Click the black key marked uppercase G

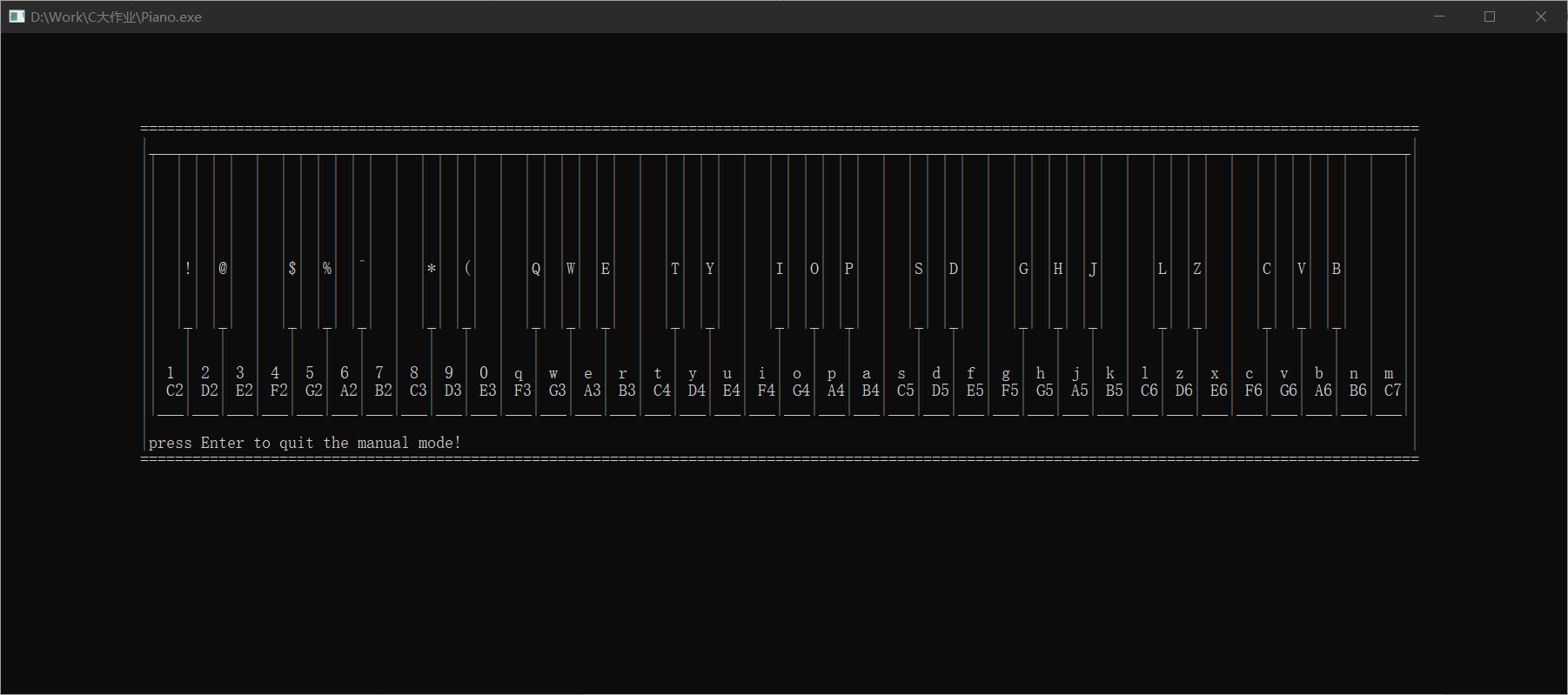point(1023,244)
